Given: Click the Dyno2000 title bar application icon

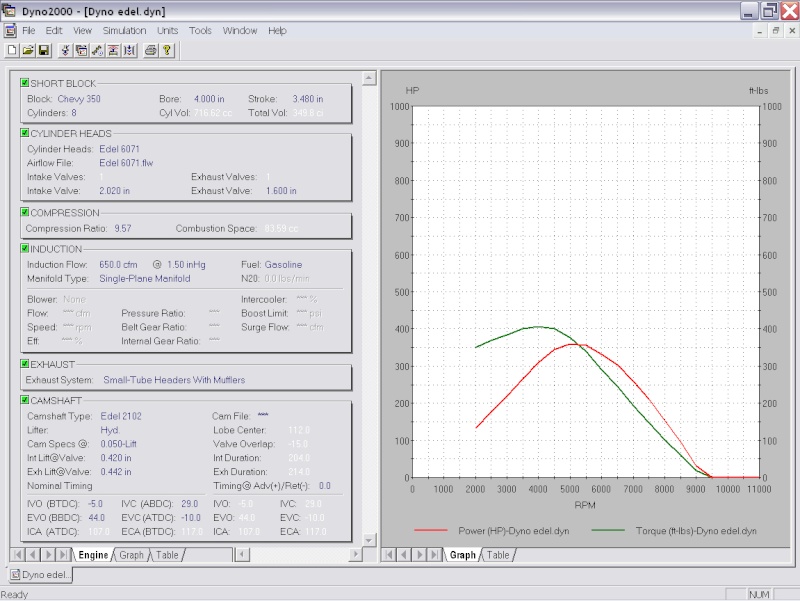Looking at the screenshot, I should [x=9, y=10].
